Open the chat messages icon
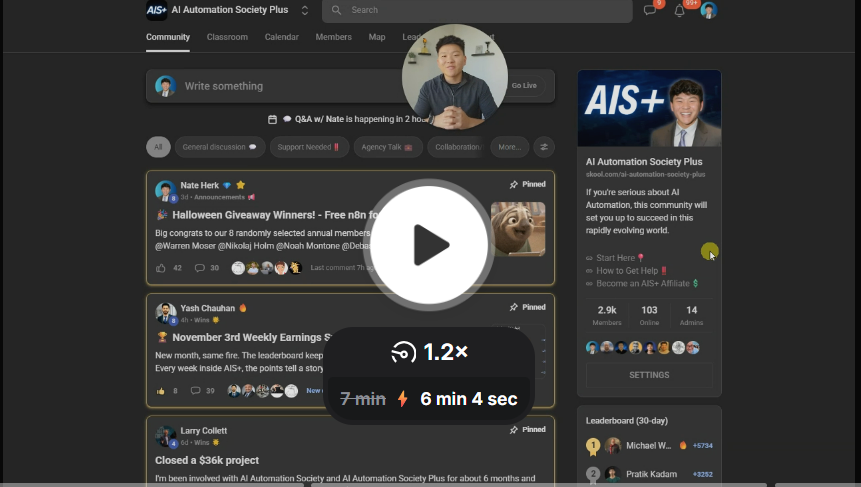Image resolution: width=861 pixels, height=487 pixels. (x=650, y=11)
